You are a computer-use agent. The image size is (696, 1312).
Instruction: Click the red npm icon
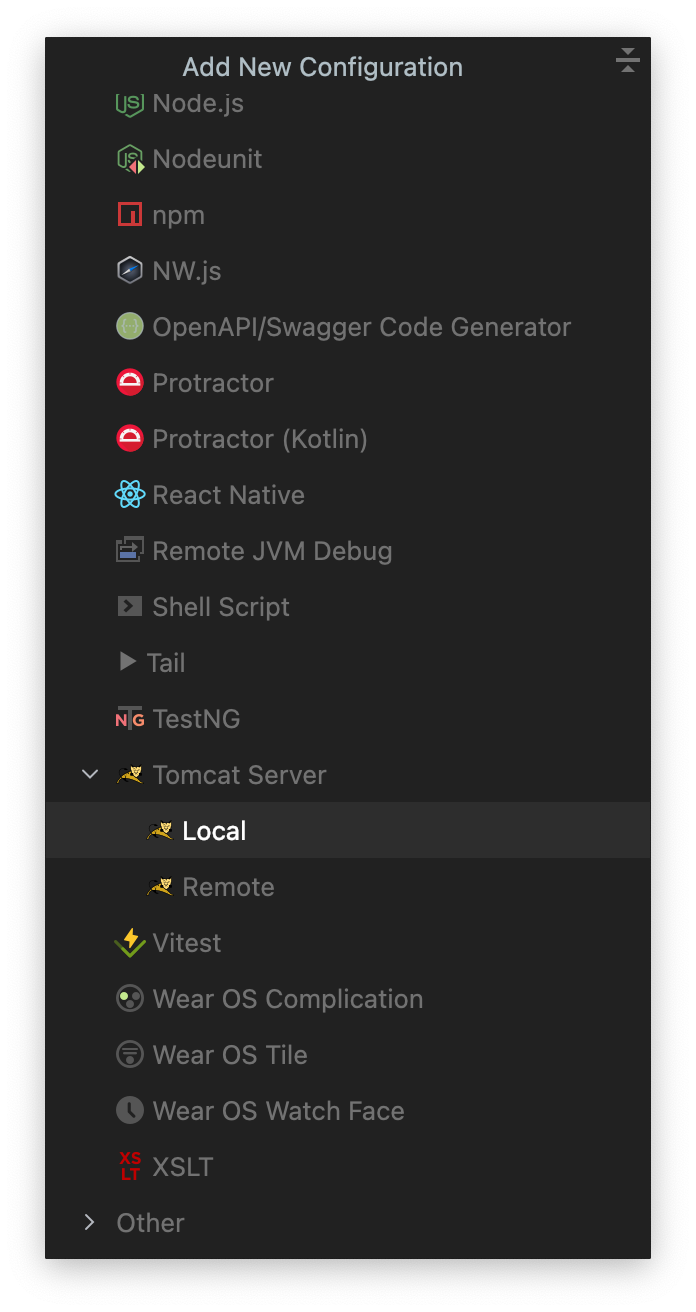click(x=130, y=215)
